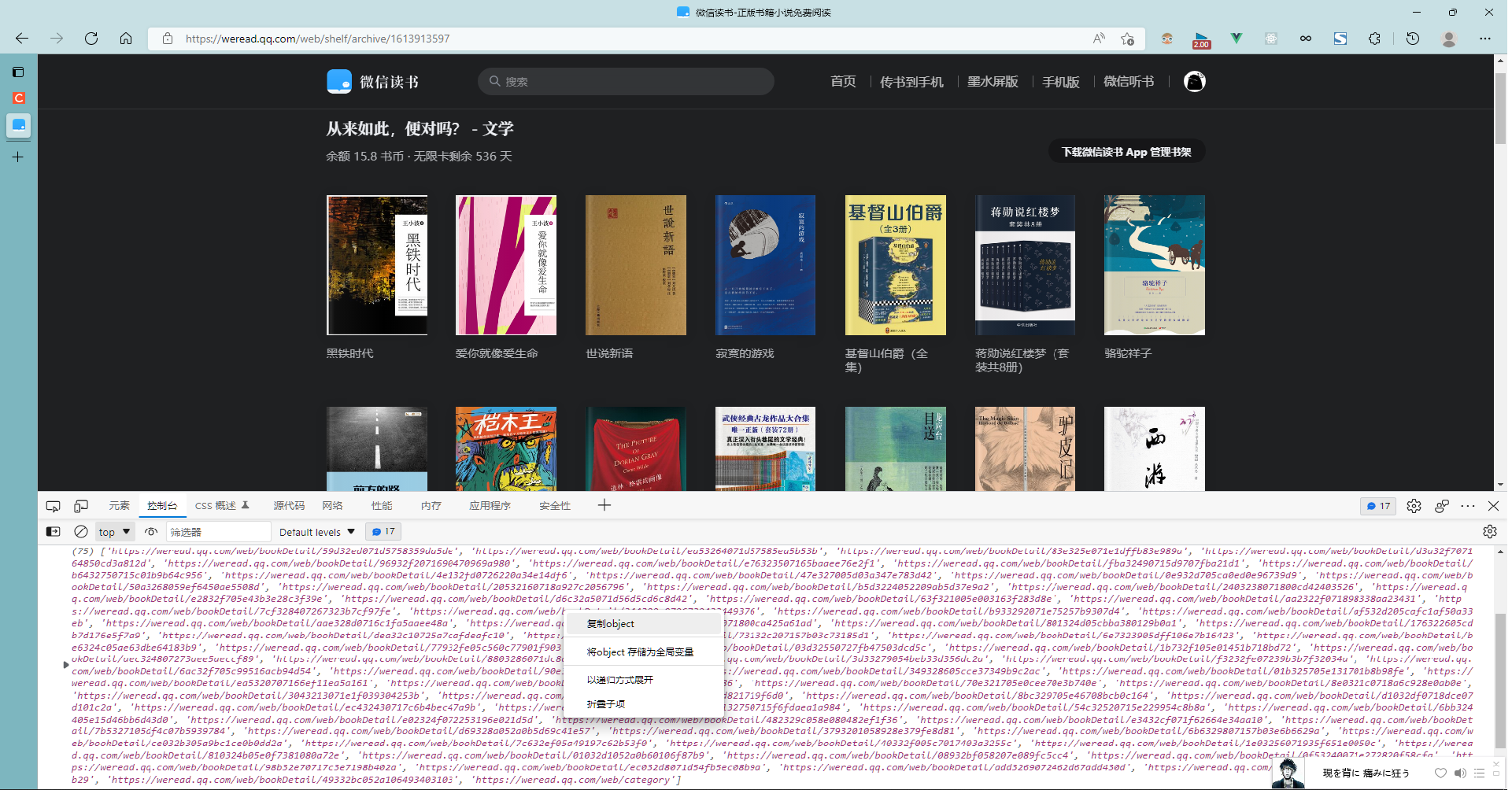1512x790 pixels.
Task: Add page to favorites with star icon
Action: point(1127,39)
